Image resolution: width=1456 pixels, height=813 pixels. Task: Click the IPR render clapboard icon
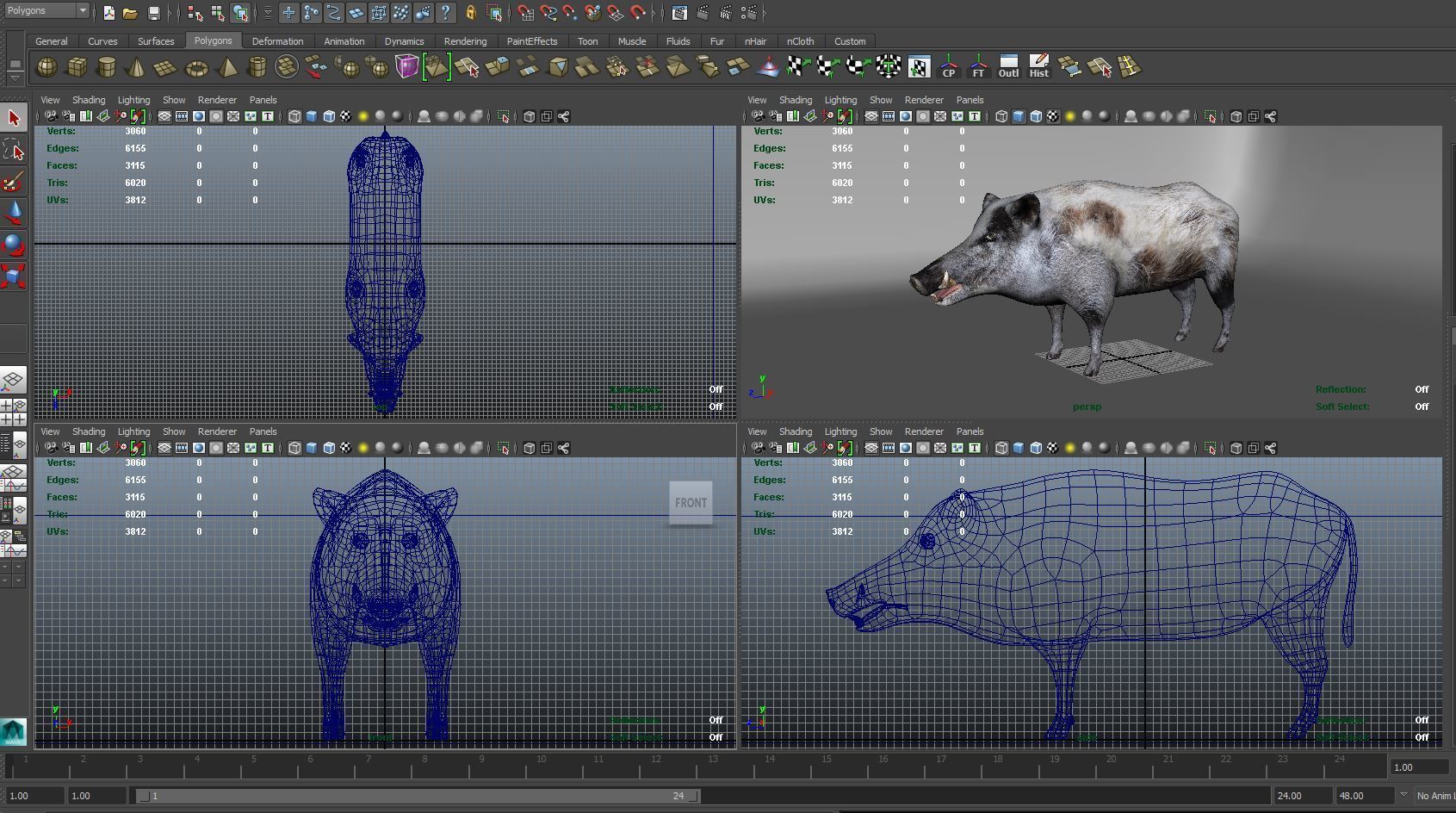coord(726,13)
